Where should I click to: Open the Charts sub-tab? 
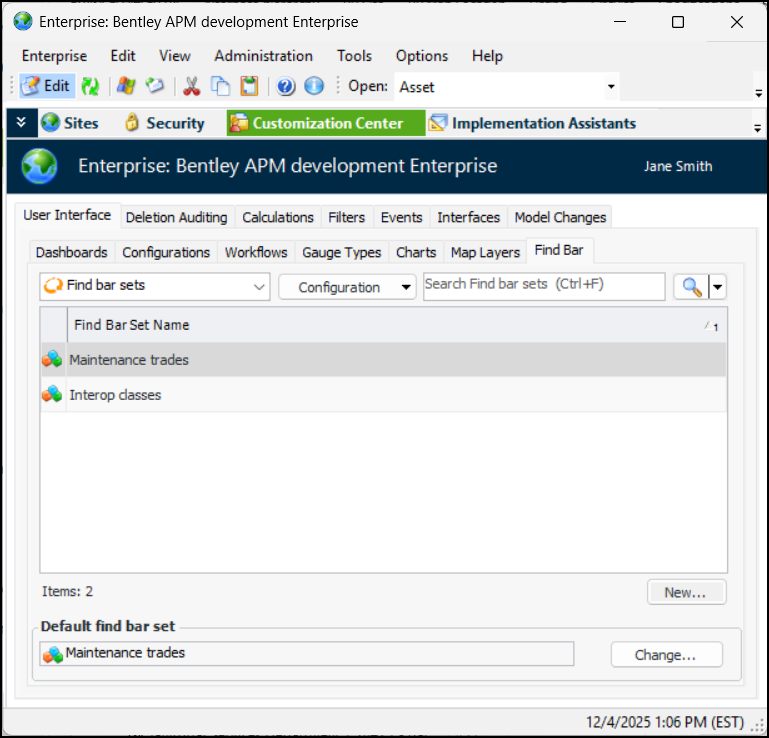[x=416, y=252]
